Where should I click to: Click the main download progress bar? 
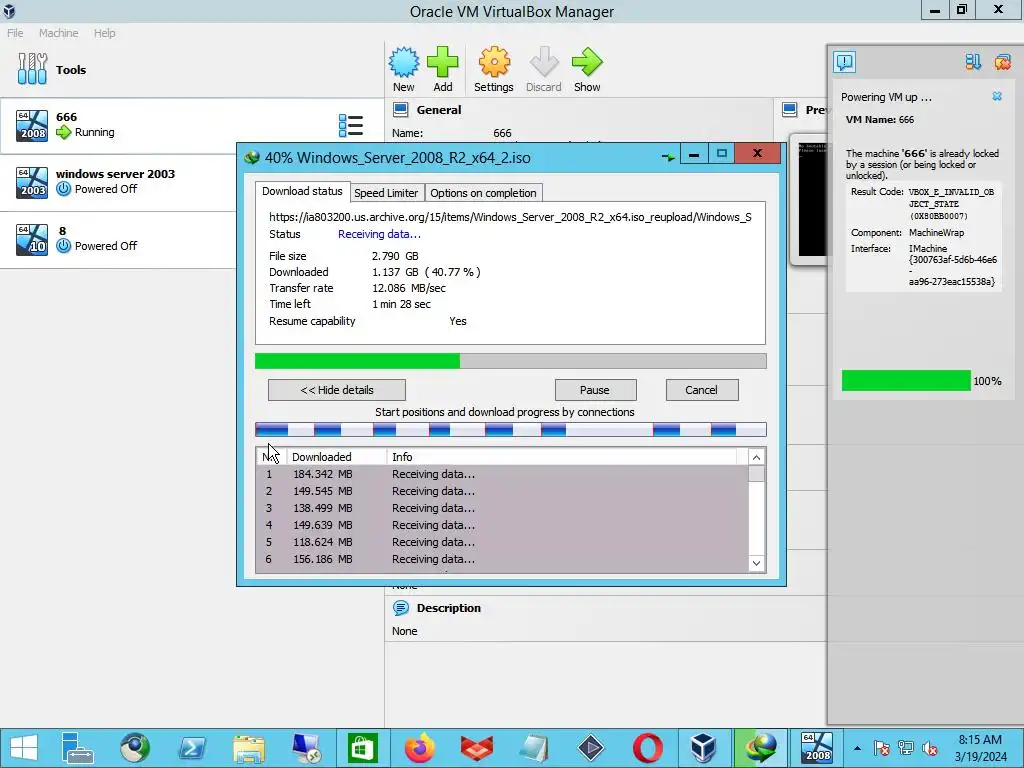pos(511,361)
